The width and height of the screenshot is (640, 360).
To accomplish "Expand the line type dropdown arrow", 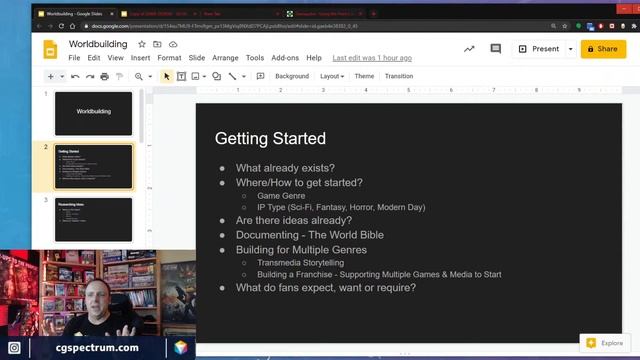I will [244, 76].
